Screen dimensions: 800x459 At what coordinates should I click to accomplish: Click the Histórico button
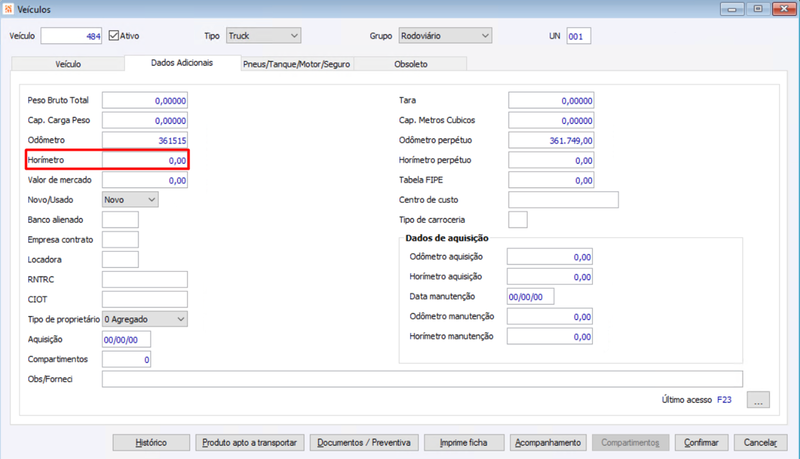(x=151, y=443)
